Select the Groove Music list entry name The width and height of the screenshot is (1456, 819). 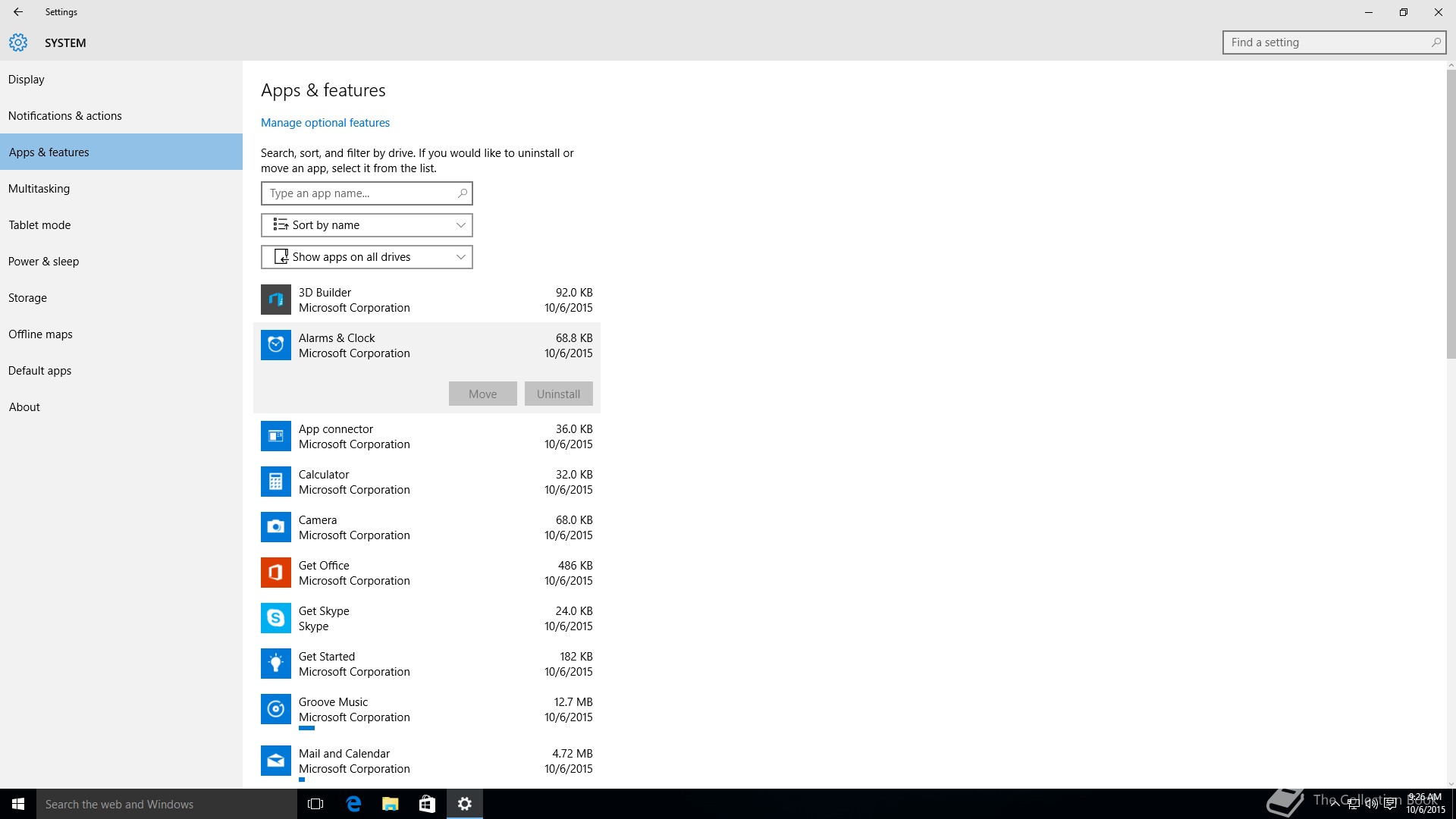click(x=333, y=702)
